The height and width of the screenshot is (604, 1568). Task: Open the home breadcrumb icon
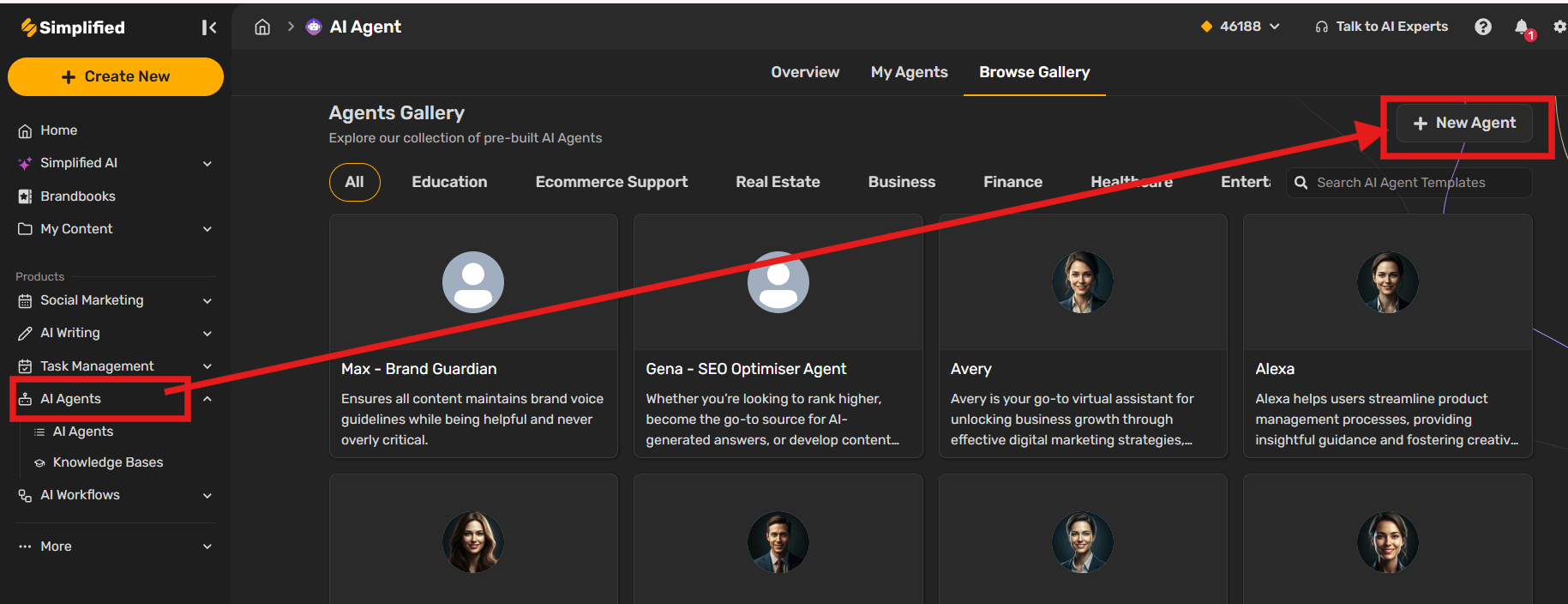click(262, 27)
